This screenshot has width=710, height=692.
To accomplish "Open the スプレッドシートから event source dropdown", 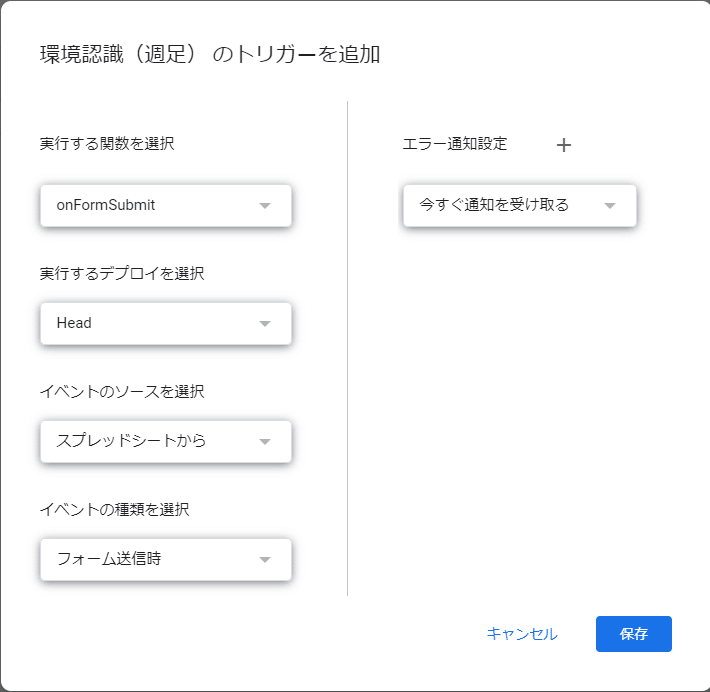I will (166, 442).
